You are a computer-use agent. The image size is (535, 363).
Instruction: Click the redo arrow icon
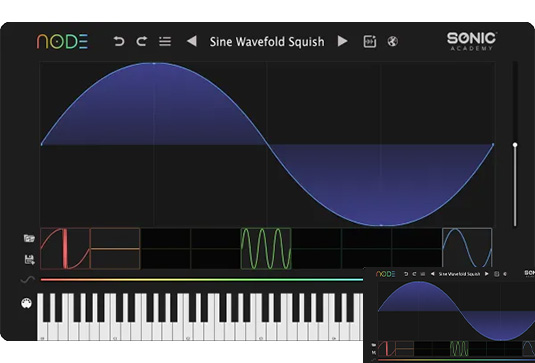point(142,41)
